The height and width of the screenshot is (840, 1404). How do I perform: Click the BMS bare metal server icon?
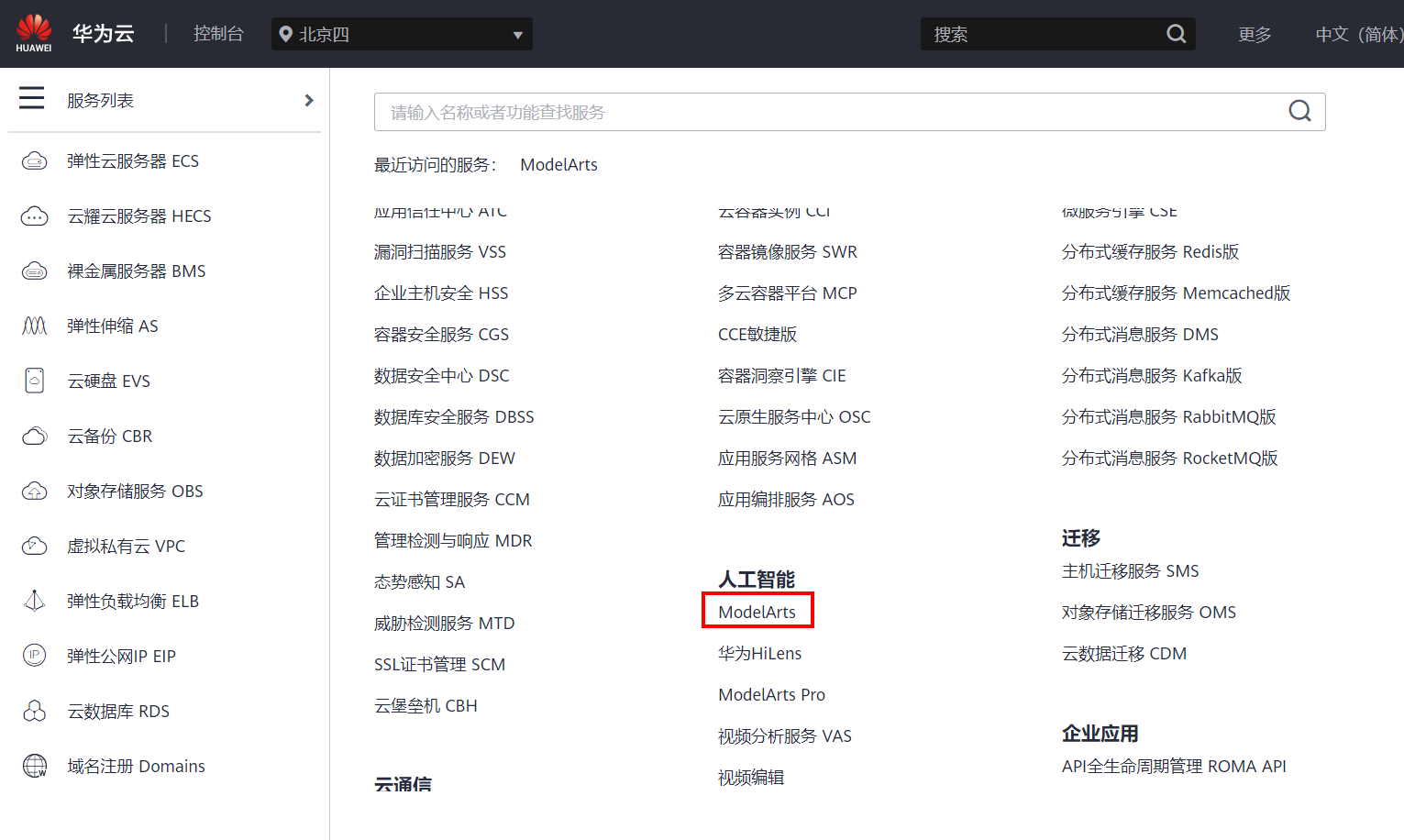coord(35,271)
